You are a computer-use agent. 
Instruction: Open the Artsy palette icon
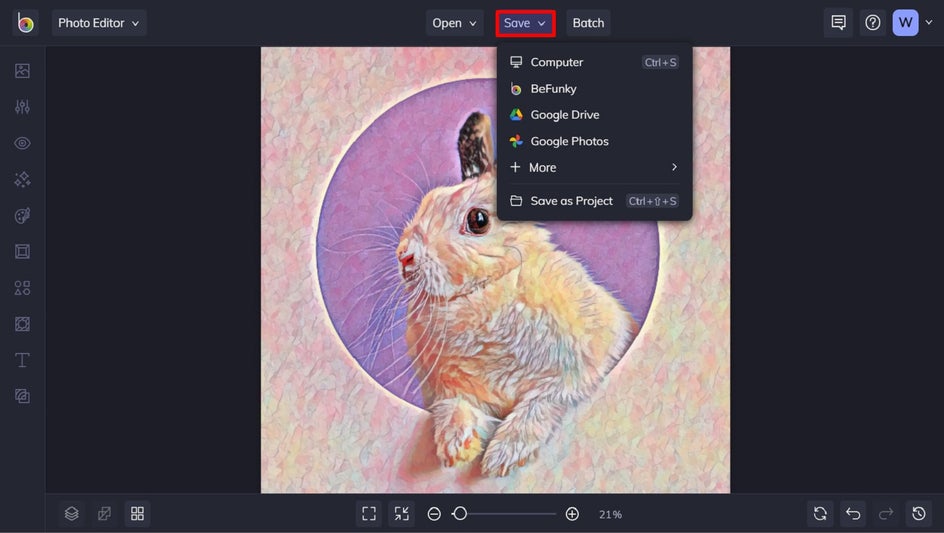(x=22, y=216)
